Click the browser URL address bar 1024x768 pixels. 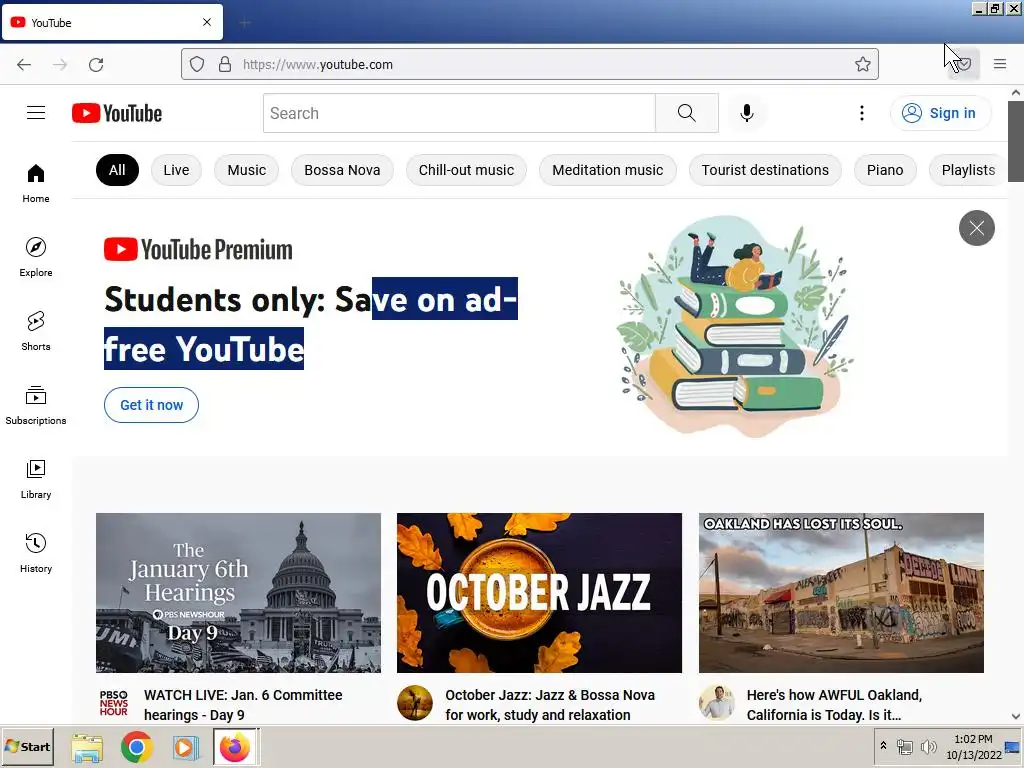pyautogui.click(x=530, y=64)
